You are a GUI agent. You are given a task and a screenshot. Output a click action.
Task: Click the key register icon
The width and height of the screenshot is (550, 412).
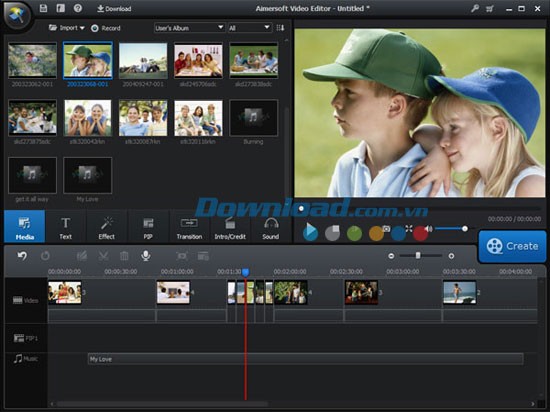point(475,8)
